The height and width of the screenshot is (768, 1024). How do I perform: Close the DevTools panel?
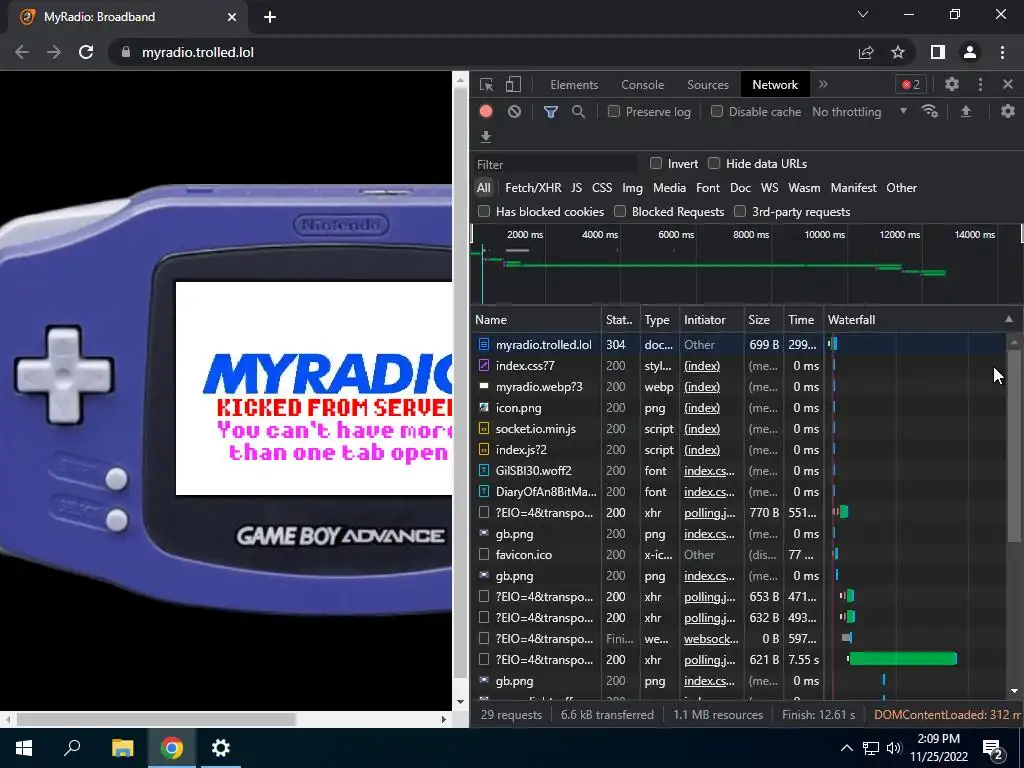[1008, 84]
